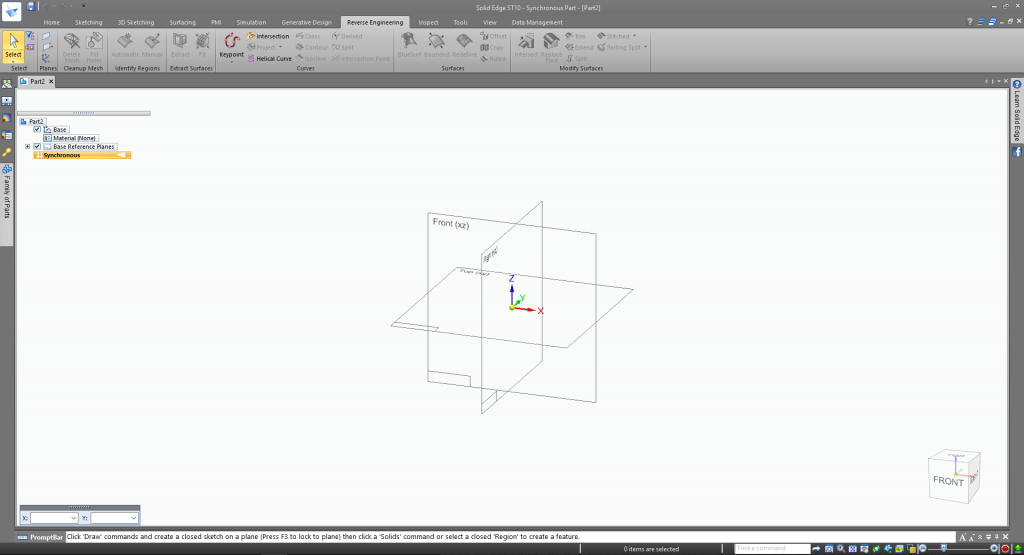Switch to the Inspect tab

point(428,22)
